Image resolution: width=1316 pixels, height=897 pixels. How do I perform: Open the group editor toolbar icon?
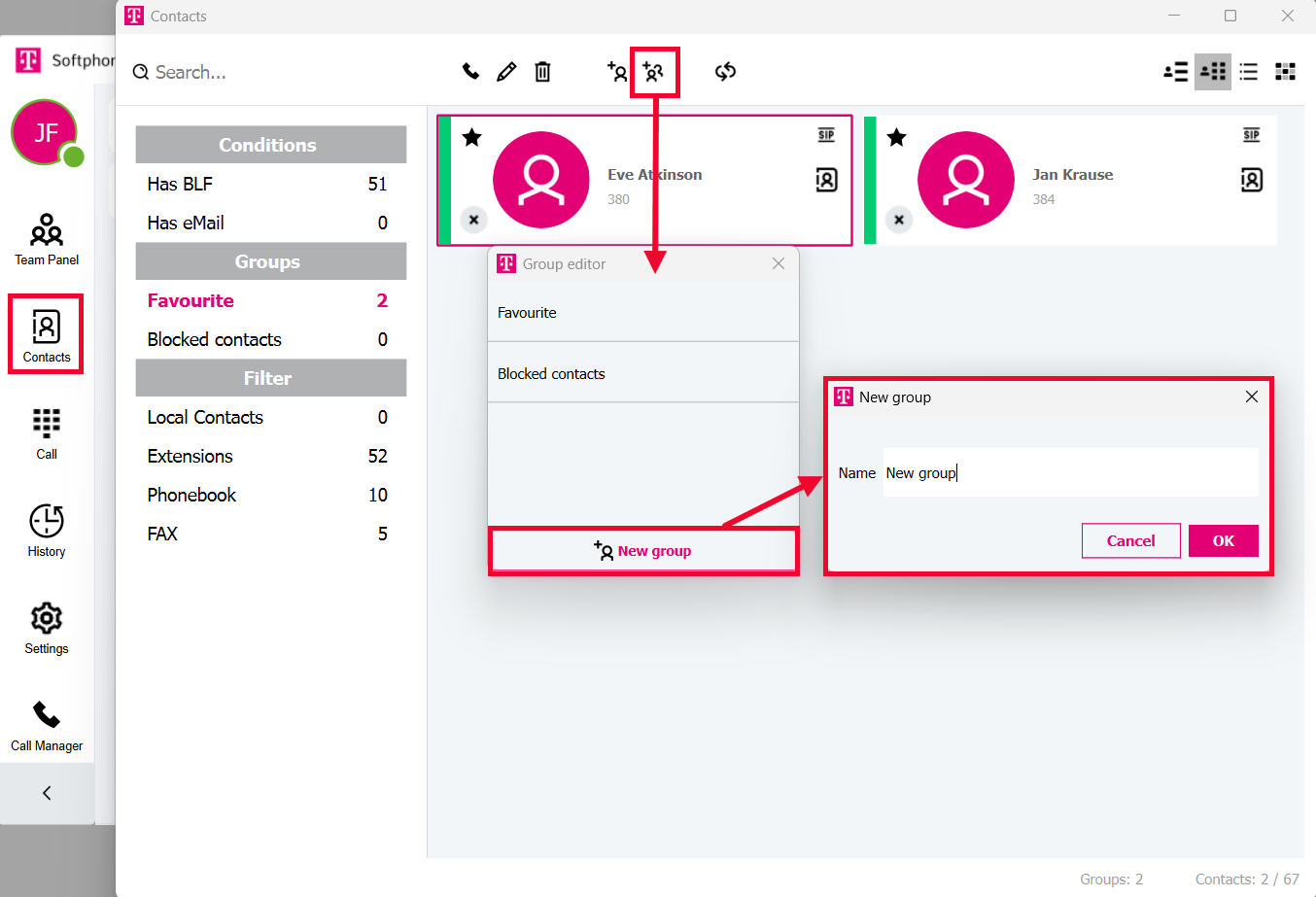click(654, 72)
